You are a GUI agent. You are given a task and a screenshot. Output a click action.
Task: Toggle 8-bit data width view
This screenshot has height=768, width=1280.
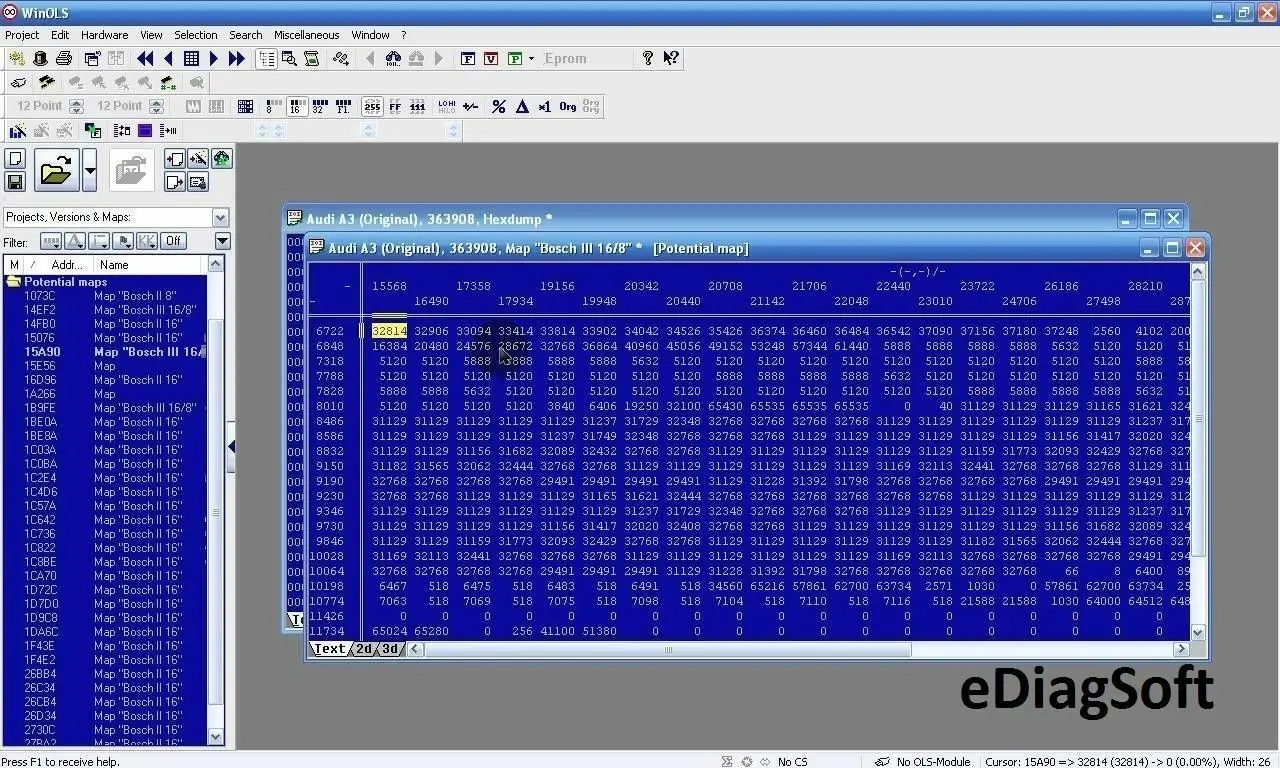[x=273, y=107]
